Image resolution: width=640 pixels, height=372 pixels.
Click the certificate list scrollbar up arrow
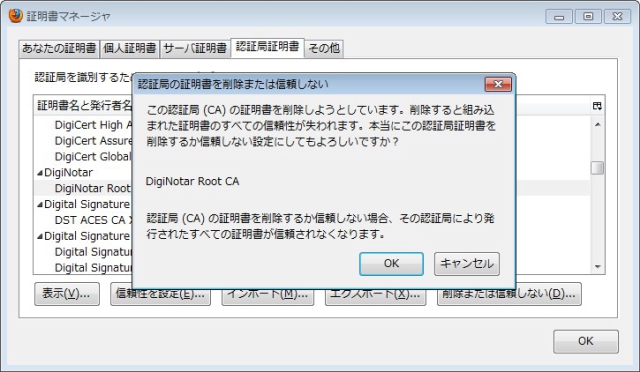(598, 125)
